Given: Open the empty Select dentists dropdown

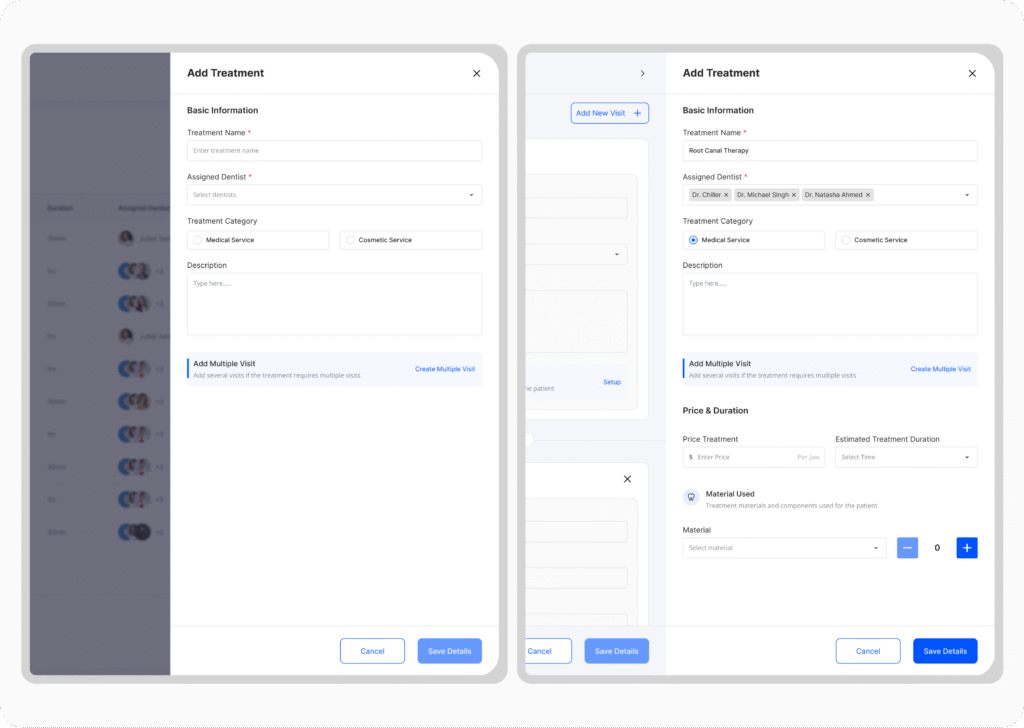Looking at the screenshot, I should [334, 195].
